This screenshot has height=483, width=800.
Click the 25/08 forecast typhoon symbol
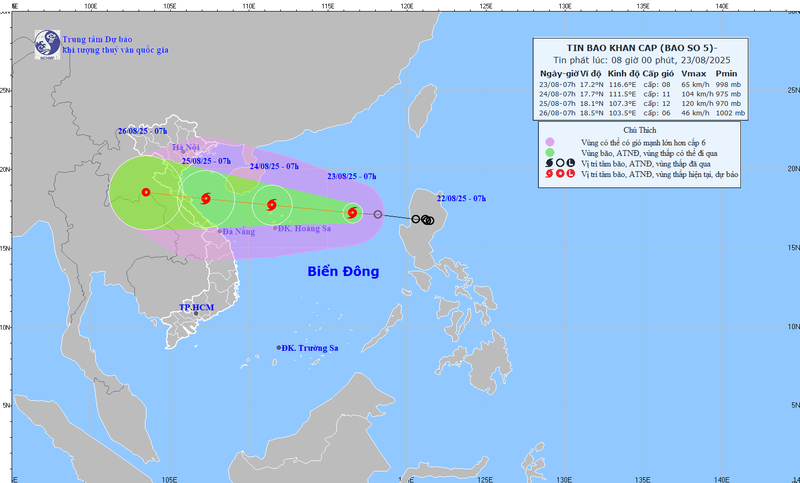click(206, 199)
